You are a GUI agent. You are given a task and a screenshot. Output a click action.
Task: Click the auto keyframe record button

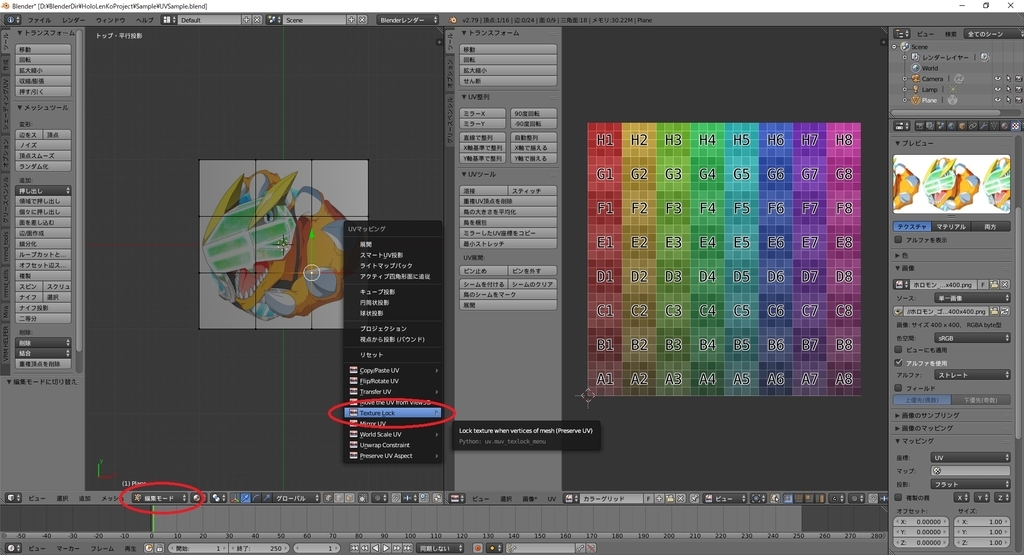(x=478, y=548)
